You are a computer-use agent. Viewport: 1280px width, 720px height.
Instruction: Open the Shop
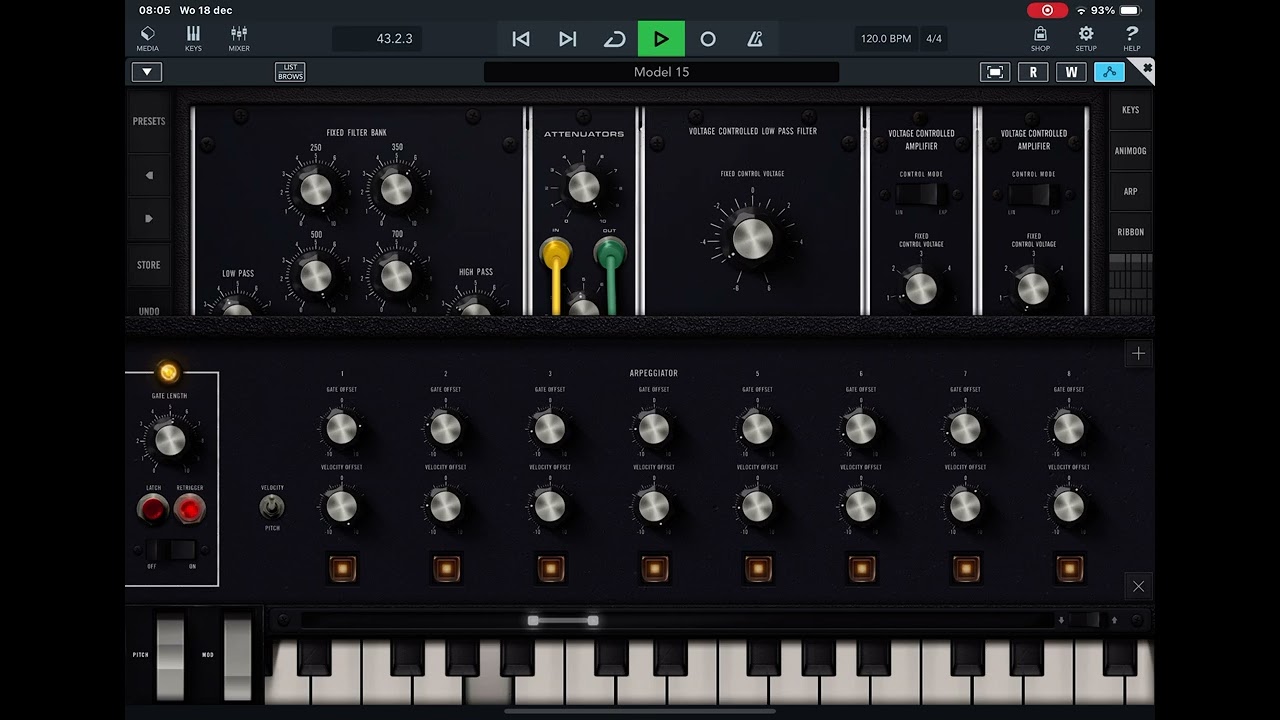click(1040, 38)
